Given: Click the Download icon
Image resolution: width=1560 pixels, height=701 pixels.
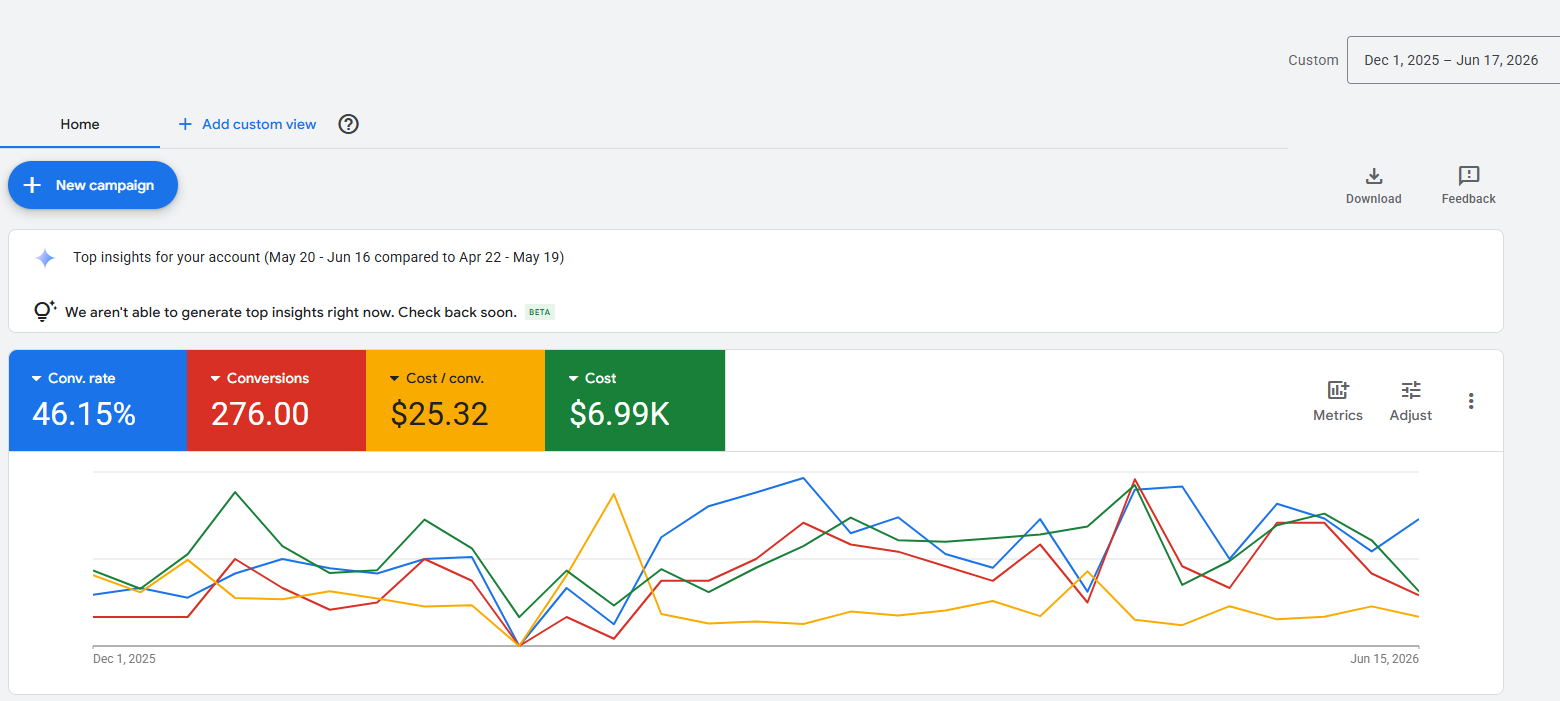Looking at the screenshot, I should point(1374,176).
